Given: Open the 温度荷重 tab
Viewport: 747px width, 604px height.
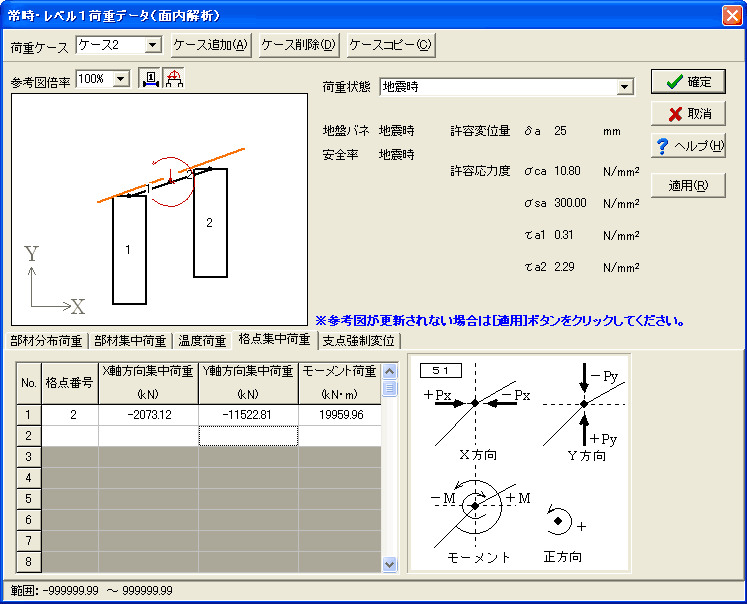Looking at the screenshot, I should (x=202, y=341).
